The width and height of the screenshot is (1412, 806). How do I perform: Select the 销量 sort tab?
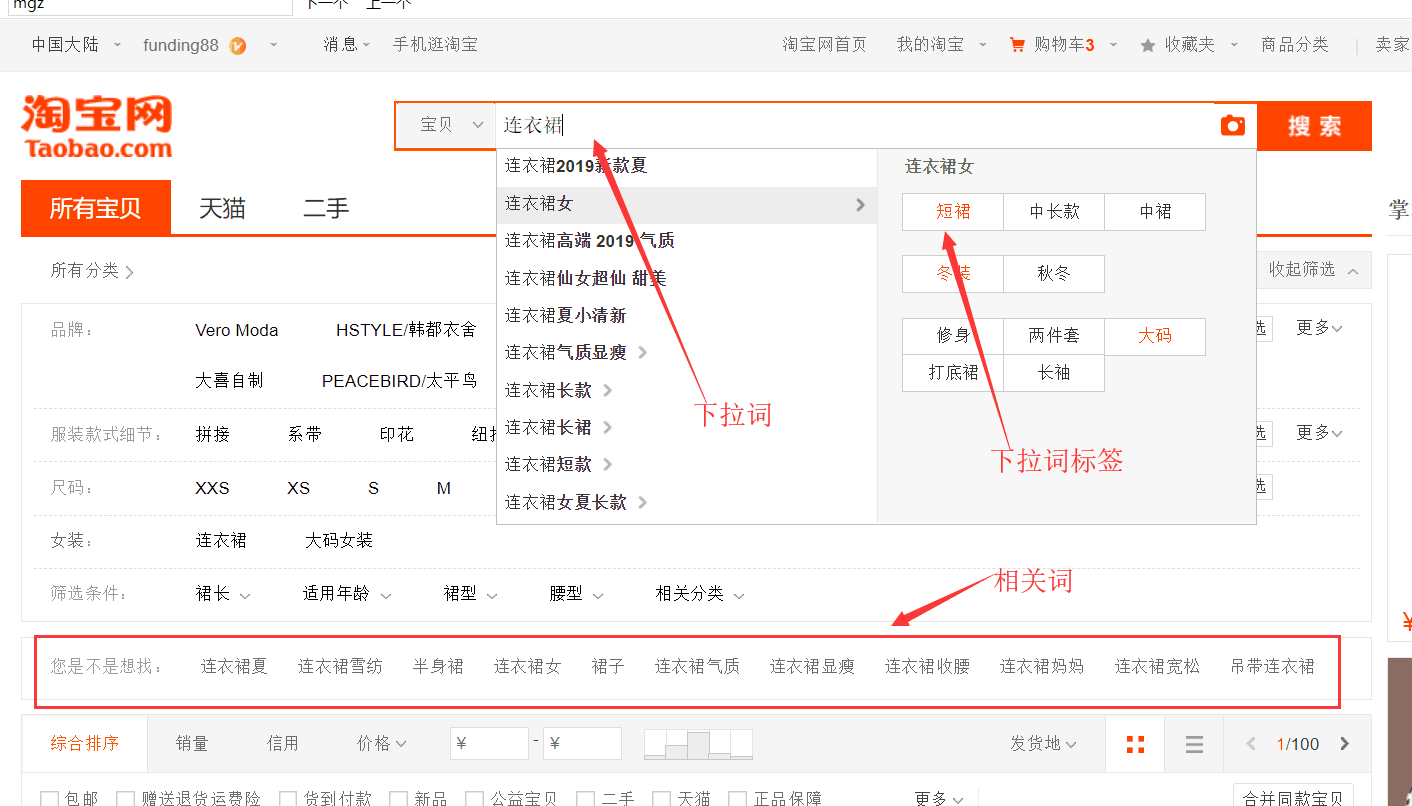192,743
